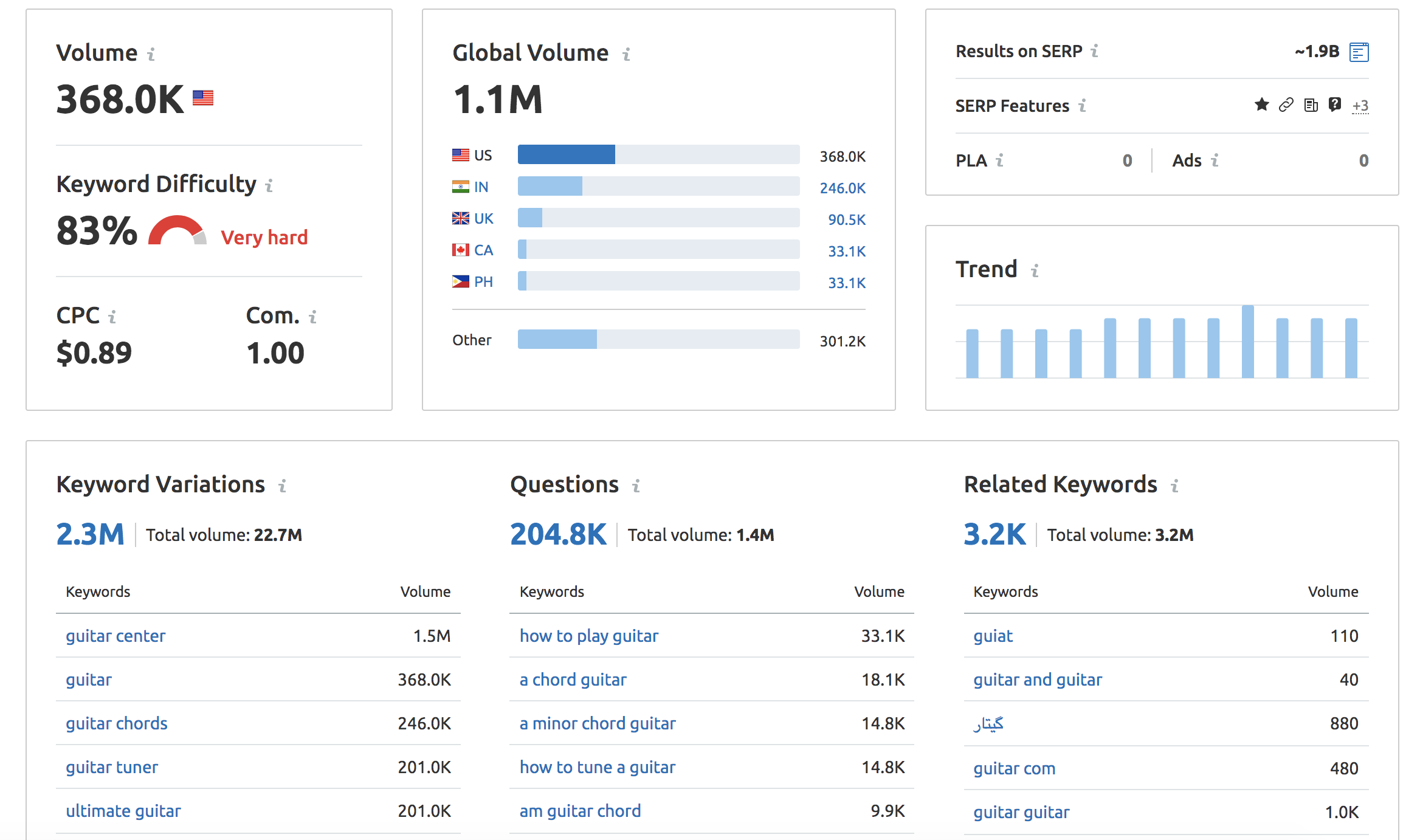Image resolution: width=1420 pixels, height=840 pixels.
Task: Open the Persian script related keyword link
Action: pyautogui.click(x=988, y=723)
